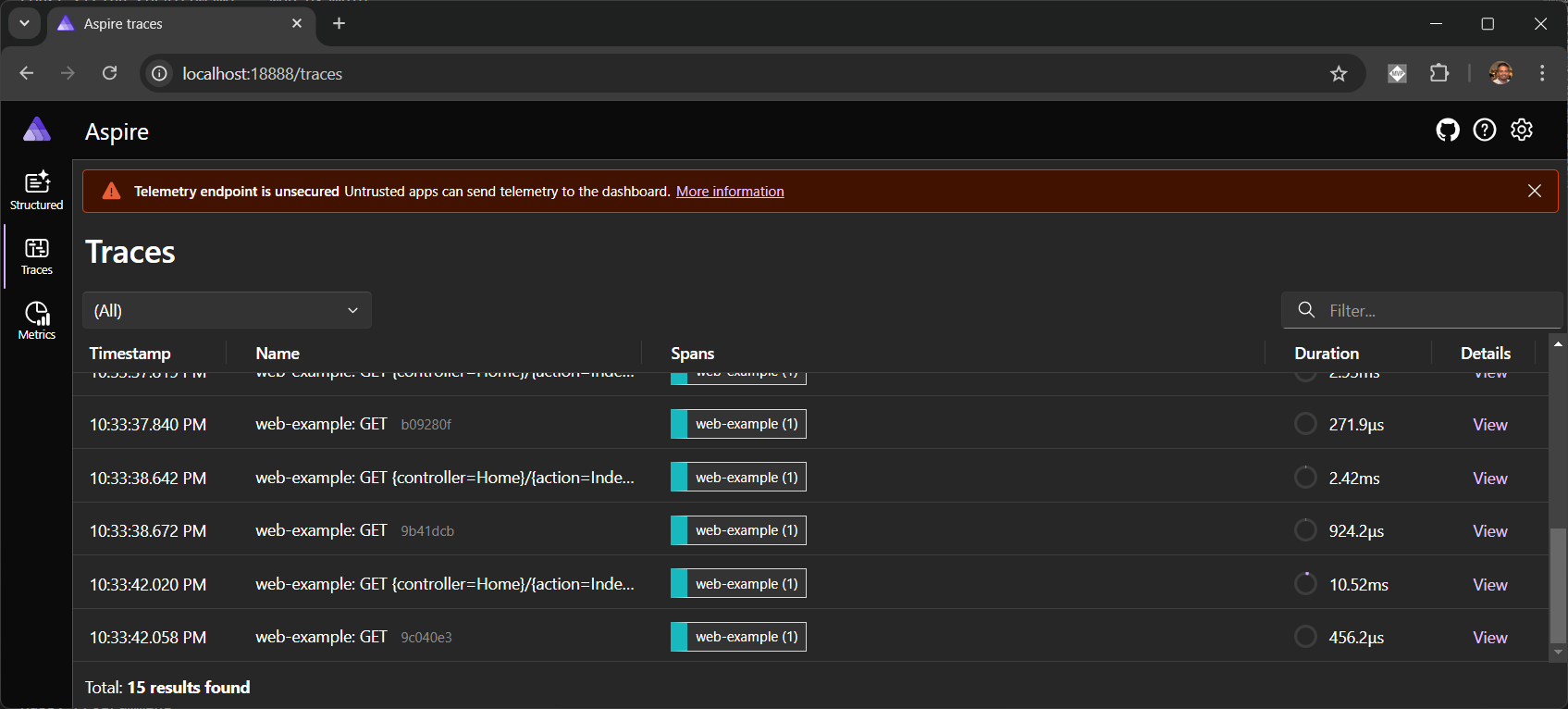Click the Aspire logo icon

click(37, 130)
